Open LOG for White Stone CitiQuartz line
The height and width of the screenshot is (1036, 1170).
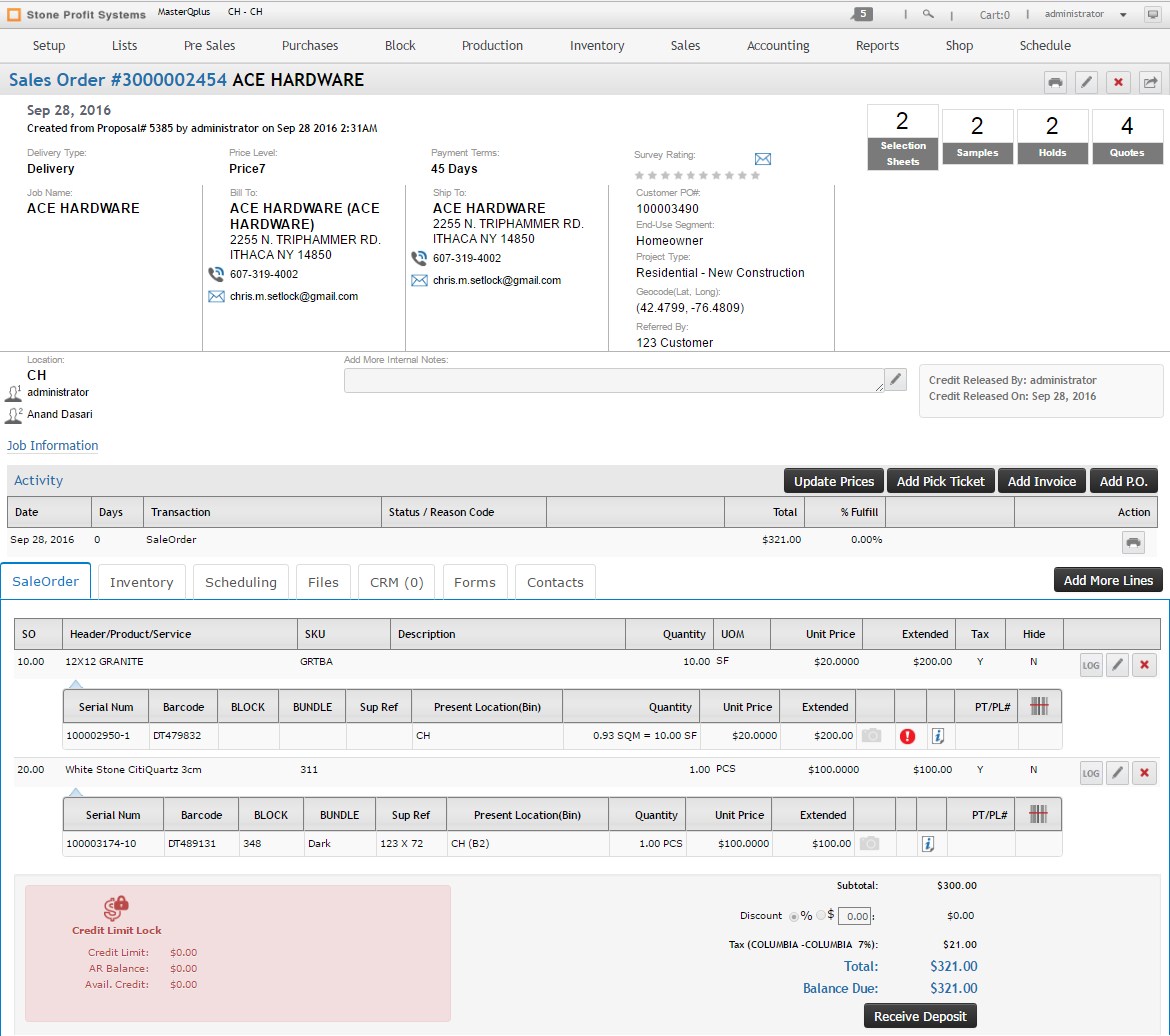tap(1091, 773)
